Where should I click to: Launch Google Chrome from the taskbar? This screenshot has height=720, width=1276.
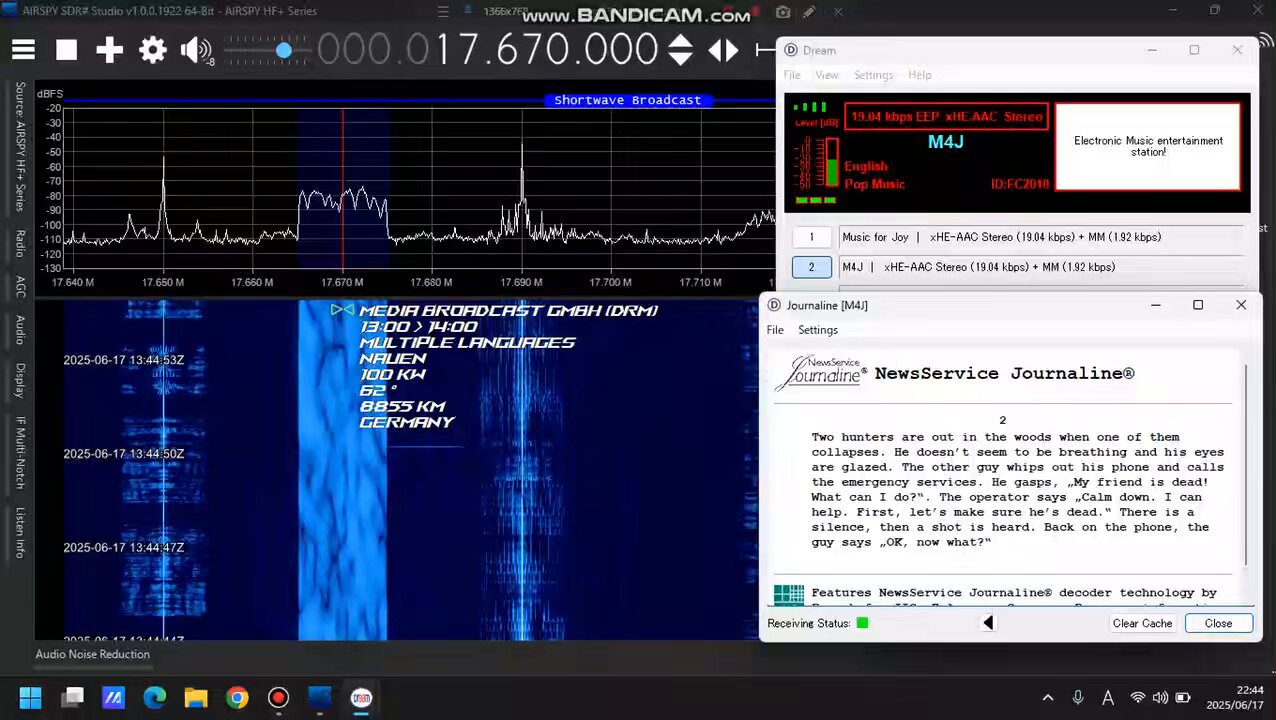(237, 697)
